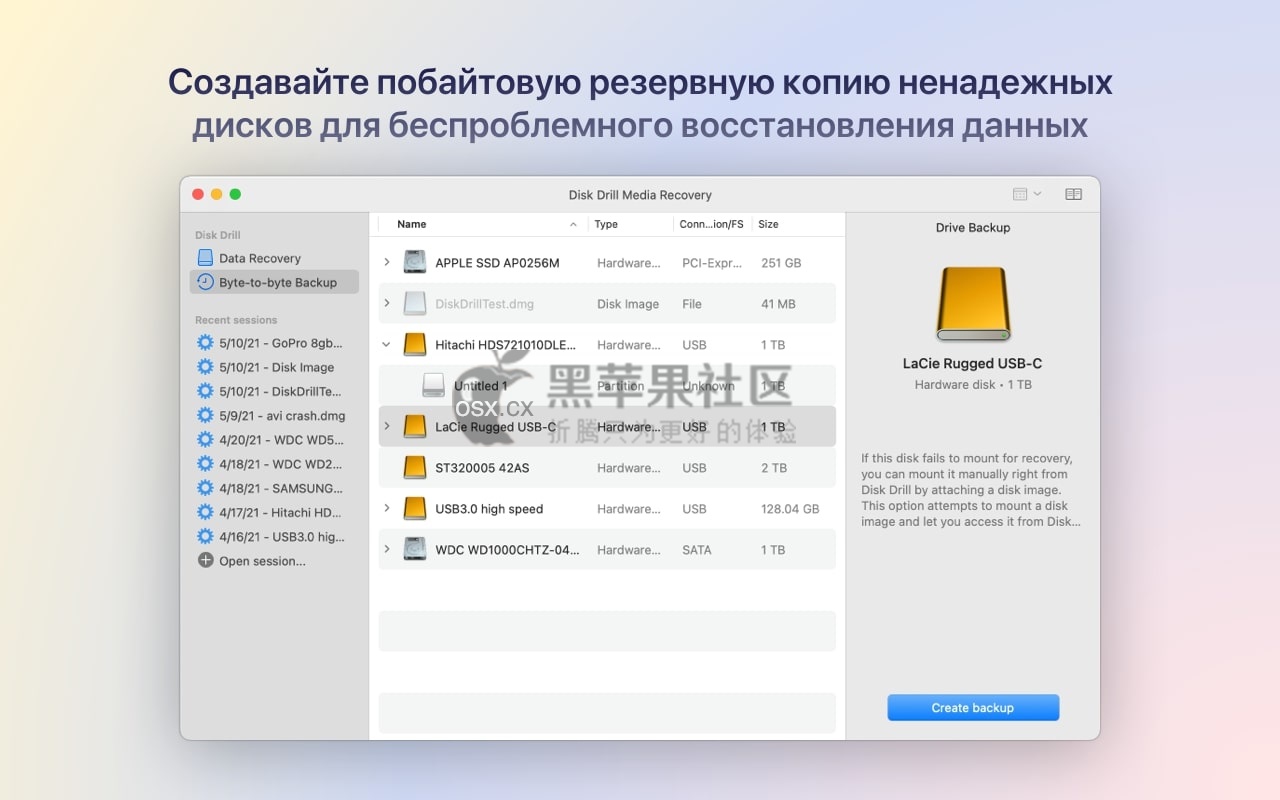Click the plus icon beside Open session
This screenshot has height=800, width=1280.
205,561
